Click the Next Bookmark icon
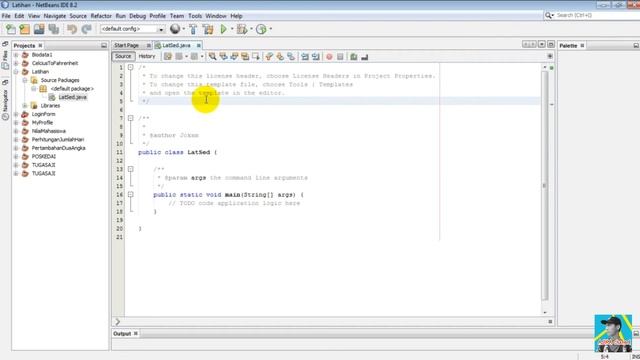The height and width of the screenshot is (360, 640). 280,57
